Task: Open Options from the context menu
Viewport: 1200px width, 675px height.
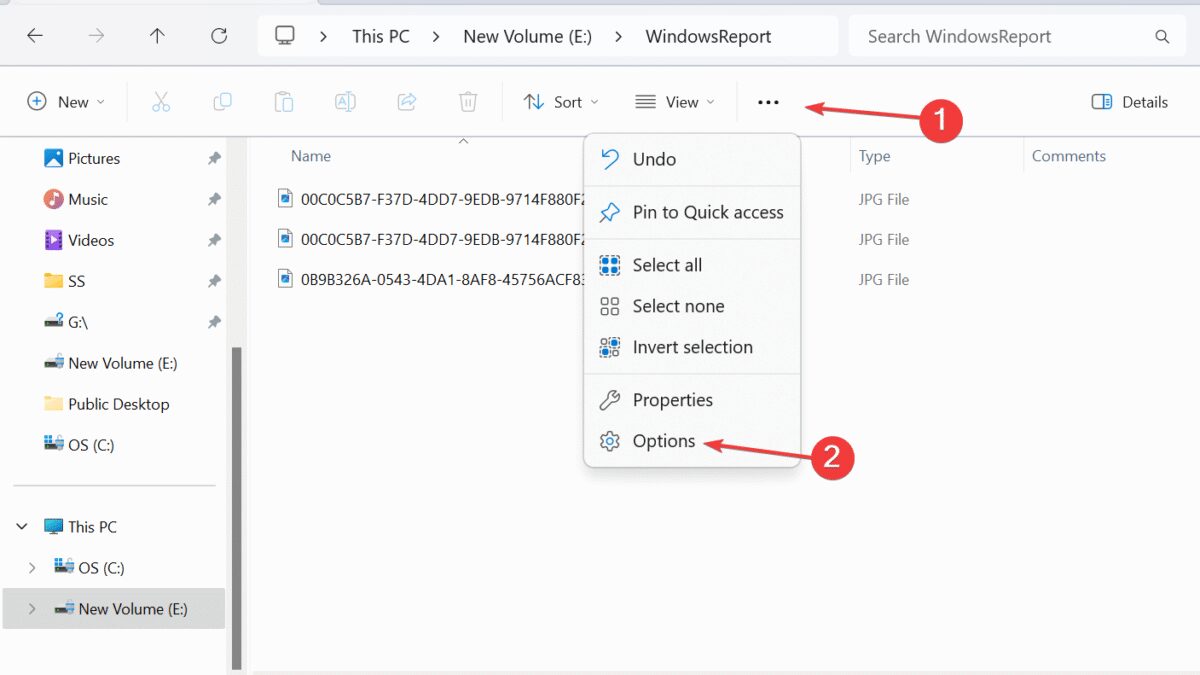Action: (x=664, y=440)
